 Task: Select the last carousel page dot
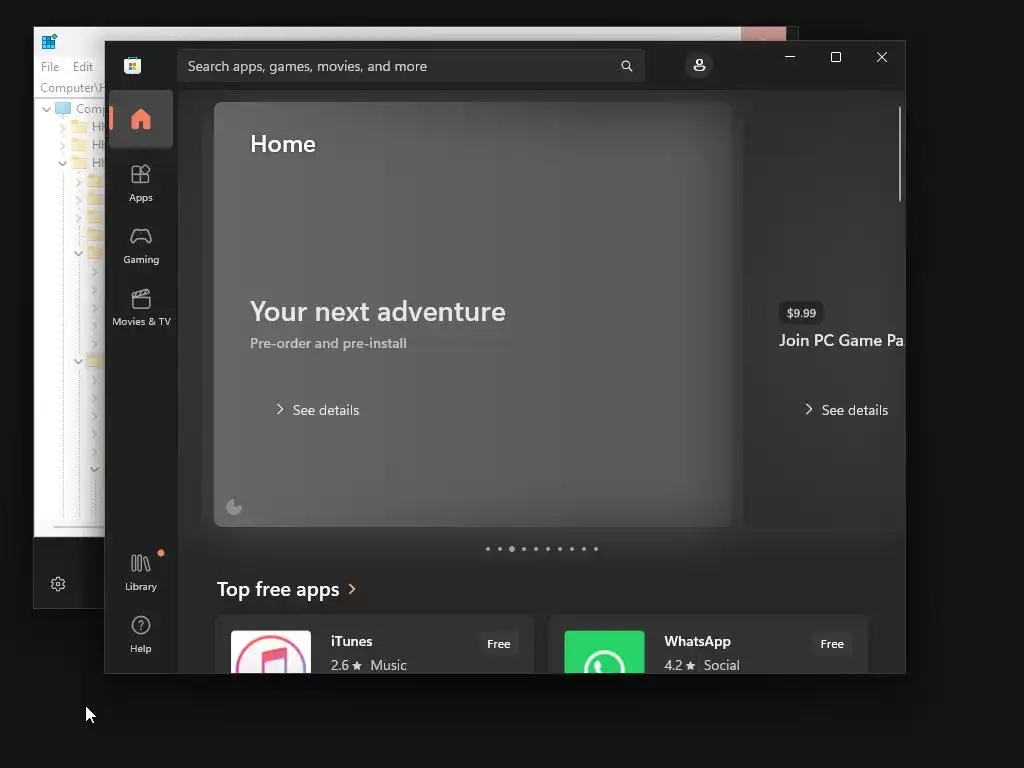point(596,549)
